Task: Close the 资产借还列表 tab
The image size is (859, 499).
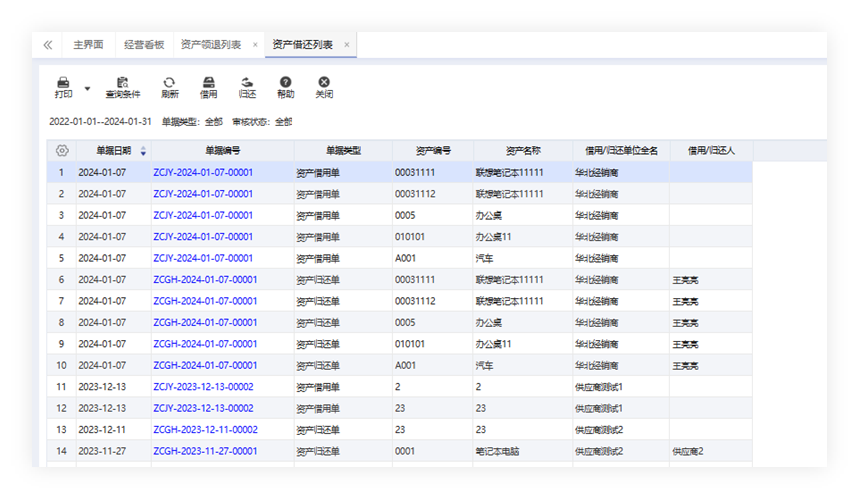Action: [347, 45]
